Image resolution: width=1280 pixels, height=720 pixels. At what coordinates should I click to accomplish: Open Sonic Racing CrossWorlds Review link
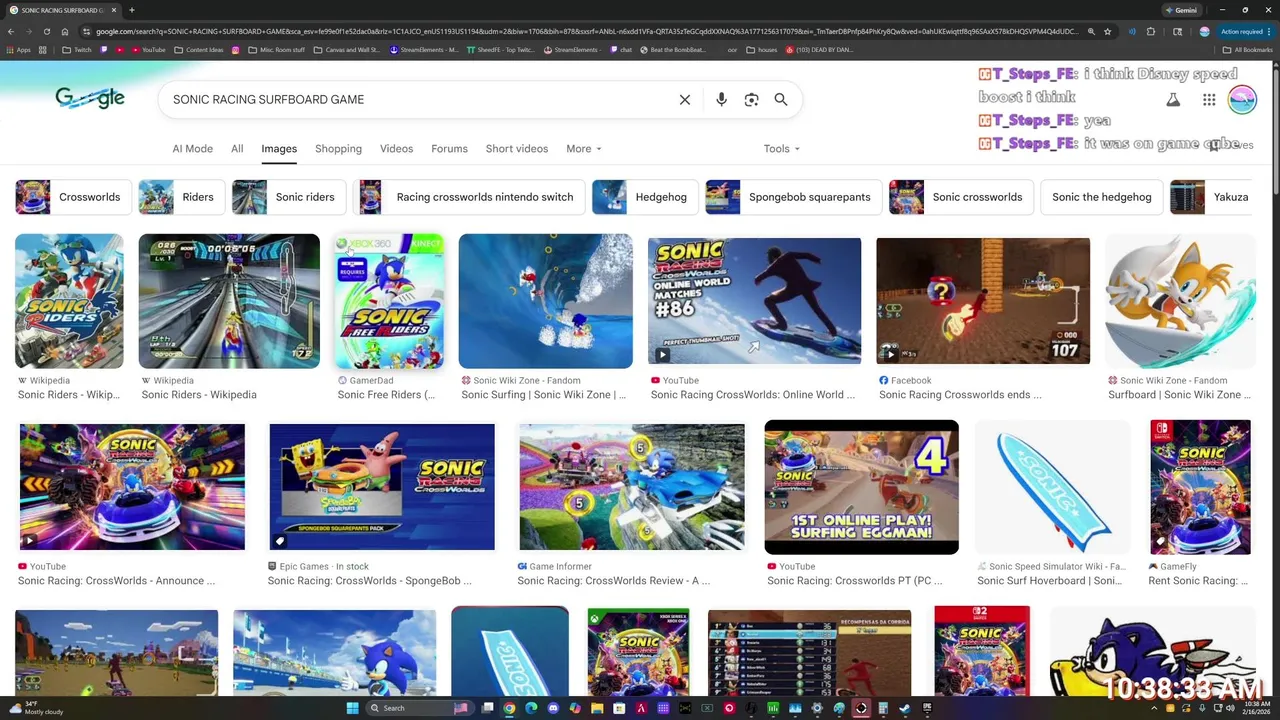[613, 581]
